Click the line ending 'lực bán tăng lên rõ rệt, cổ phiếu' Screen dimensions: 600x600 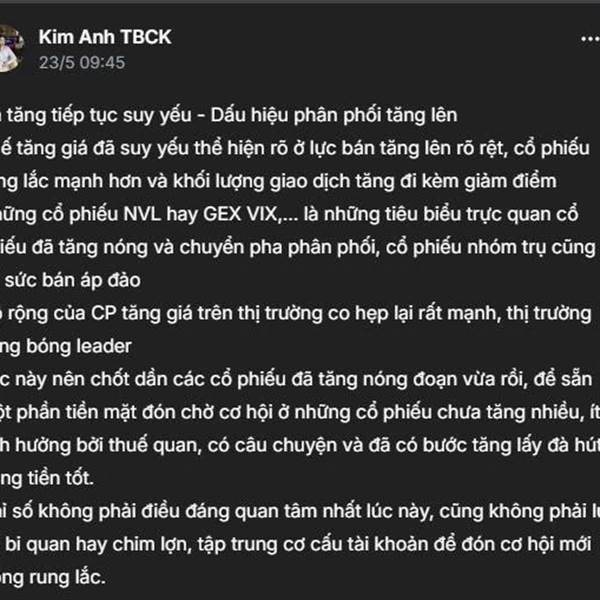[x=295, y=148]
